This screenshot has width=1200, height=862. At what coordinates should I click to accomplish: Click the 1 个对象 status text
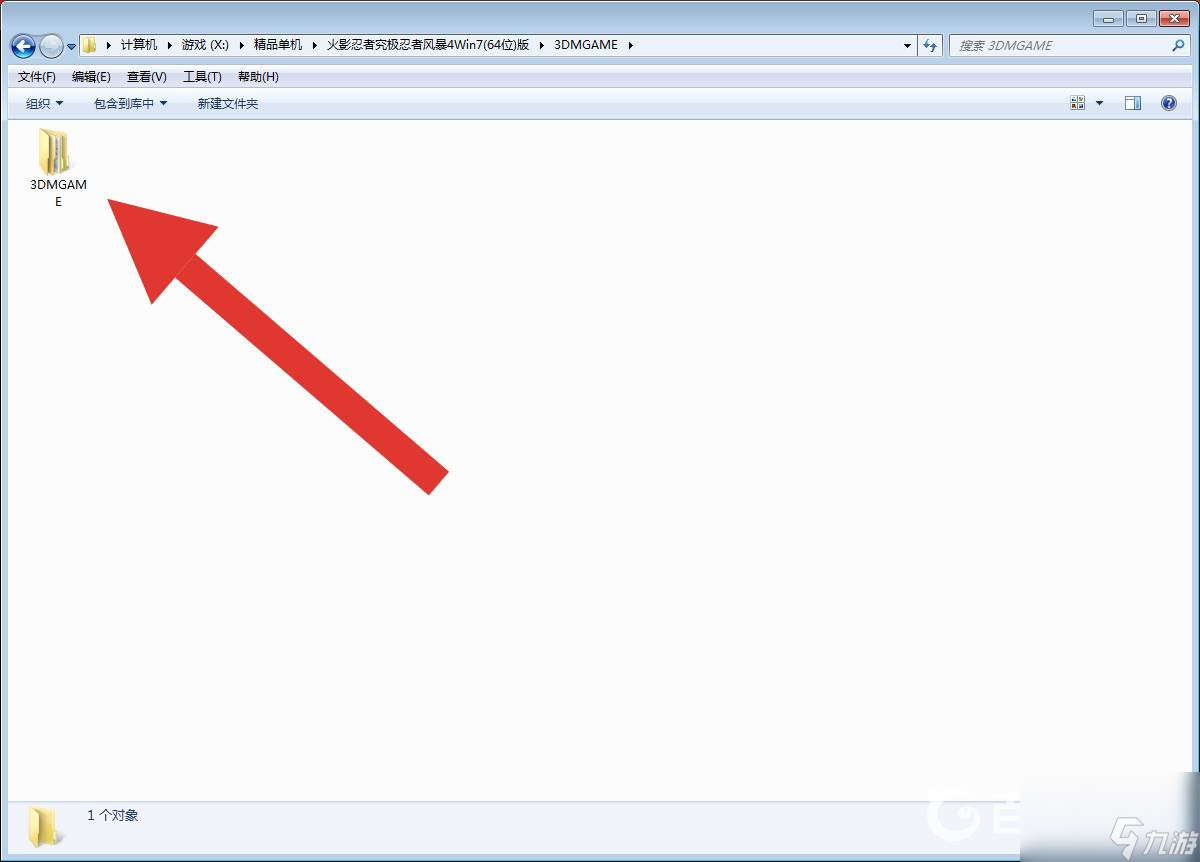(113, 816)
